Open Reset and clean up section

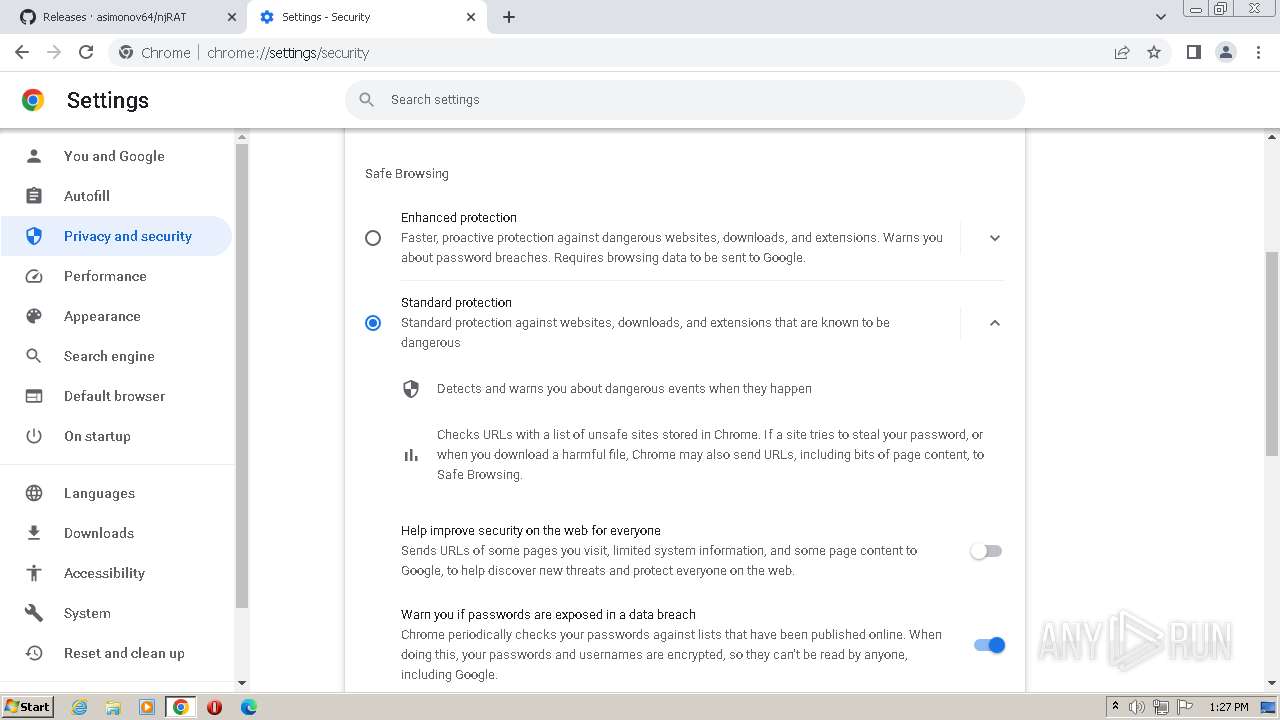pyautogui.click(x=116, y=653)
